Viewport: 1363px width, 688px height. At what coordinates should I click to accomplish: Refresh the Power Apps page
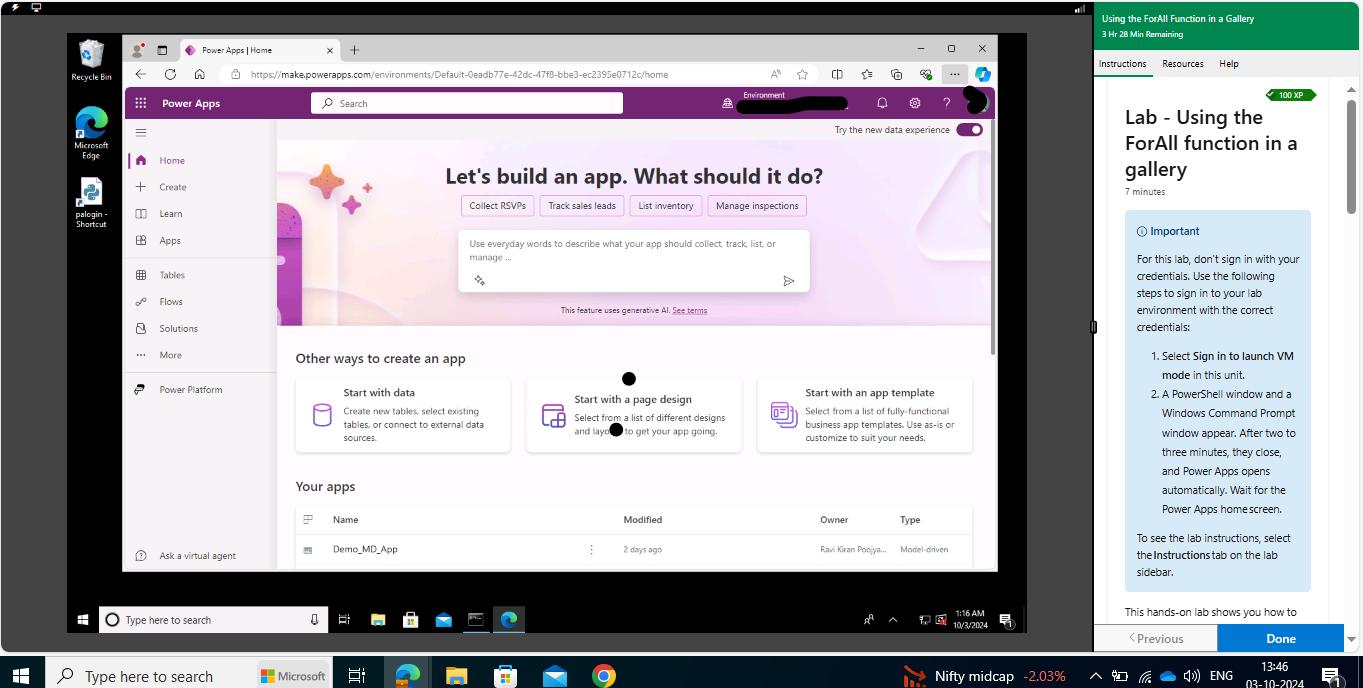click(170, 74)
